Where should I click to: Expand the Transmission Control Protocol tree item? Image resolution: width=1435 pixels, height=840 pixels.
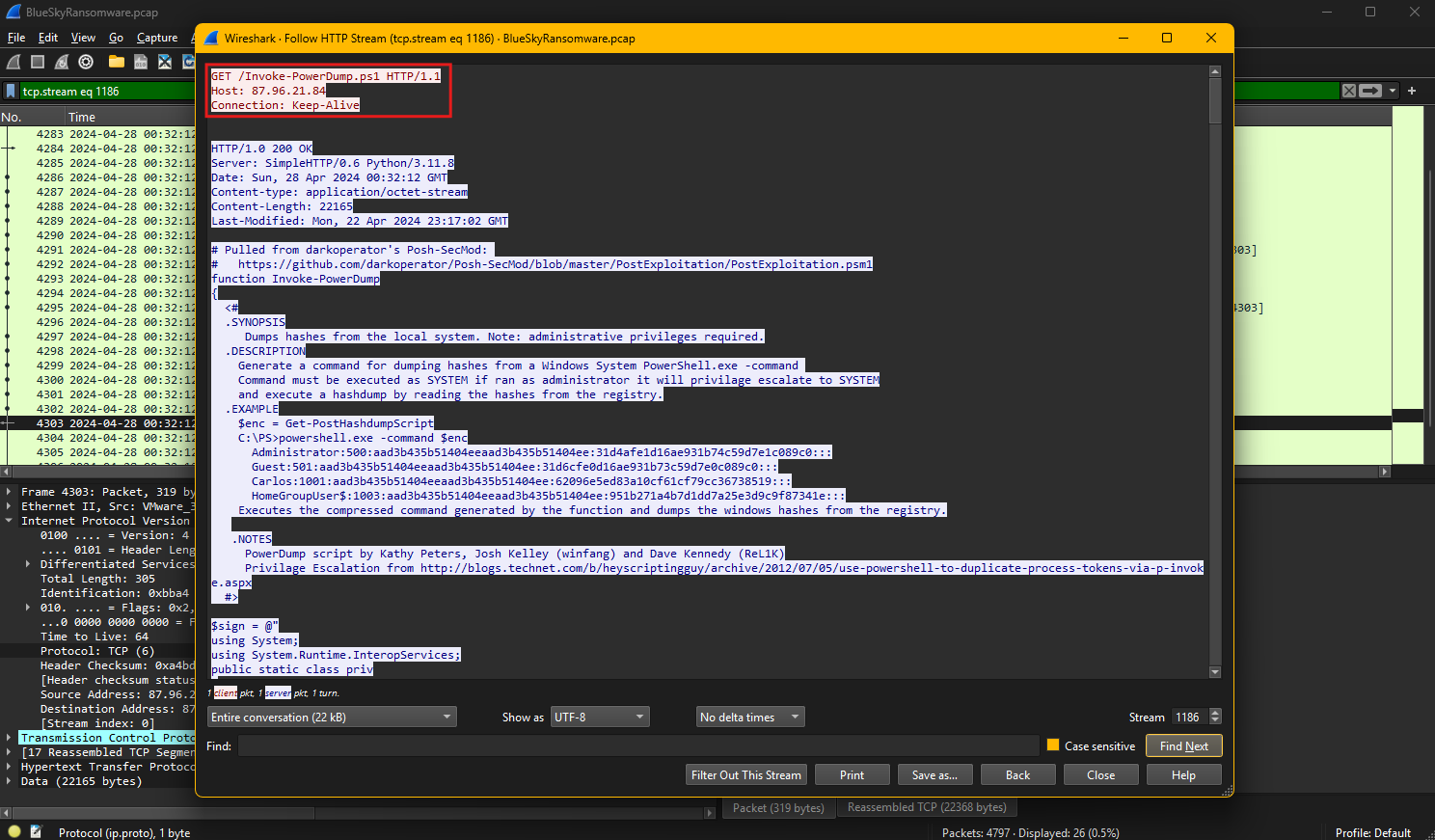[x=9, y=738]
